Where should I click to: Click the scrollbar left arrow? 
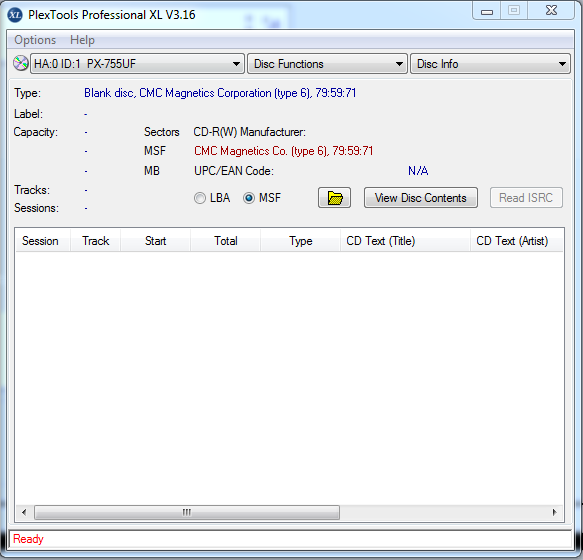(x=24, y=512)
